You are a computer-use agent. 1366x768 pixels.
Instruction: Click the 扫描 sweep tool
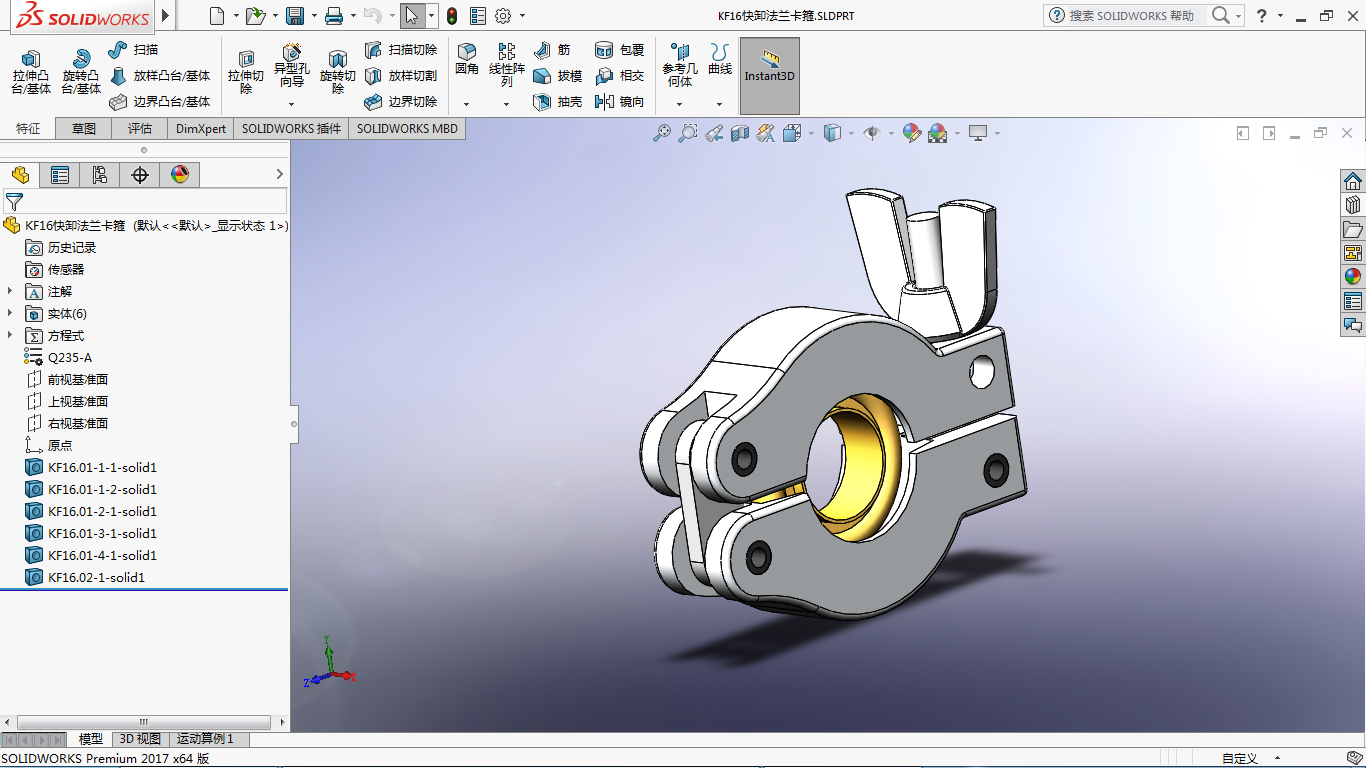pyautogui.click(x=133, y=49)
